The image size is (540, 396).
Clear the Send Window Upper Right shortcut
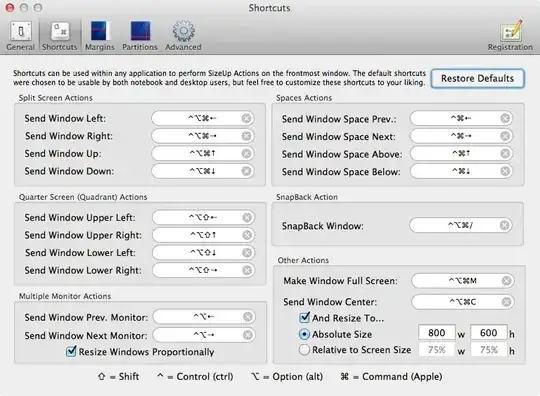(x=247, y=235)
